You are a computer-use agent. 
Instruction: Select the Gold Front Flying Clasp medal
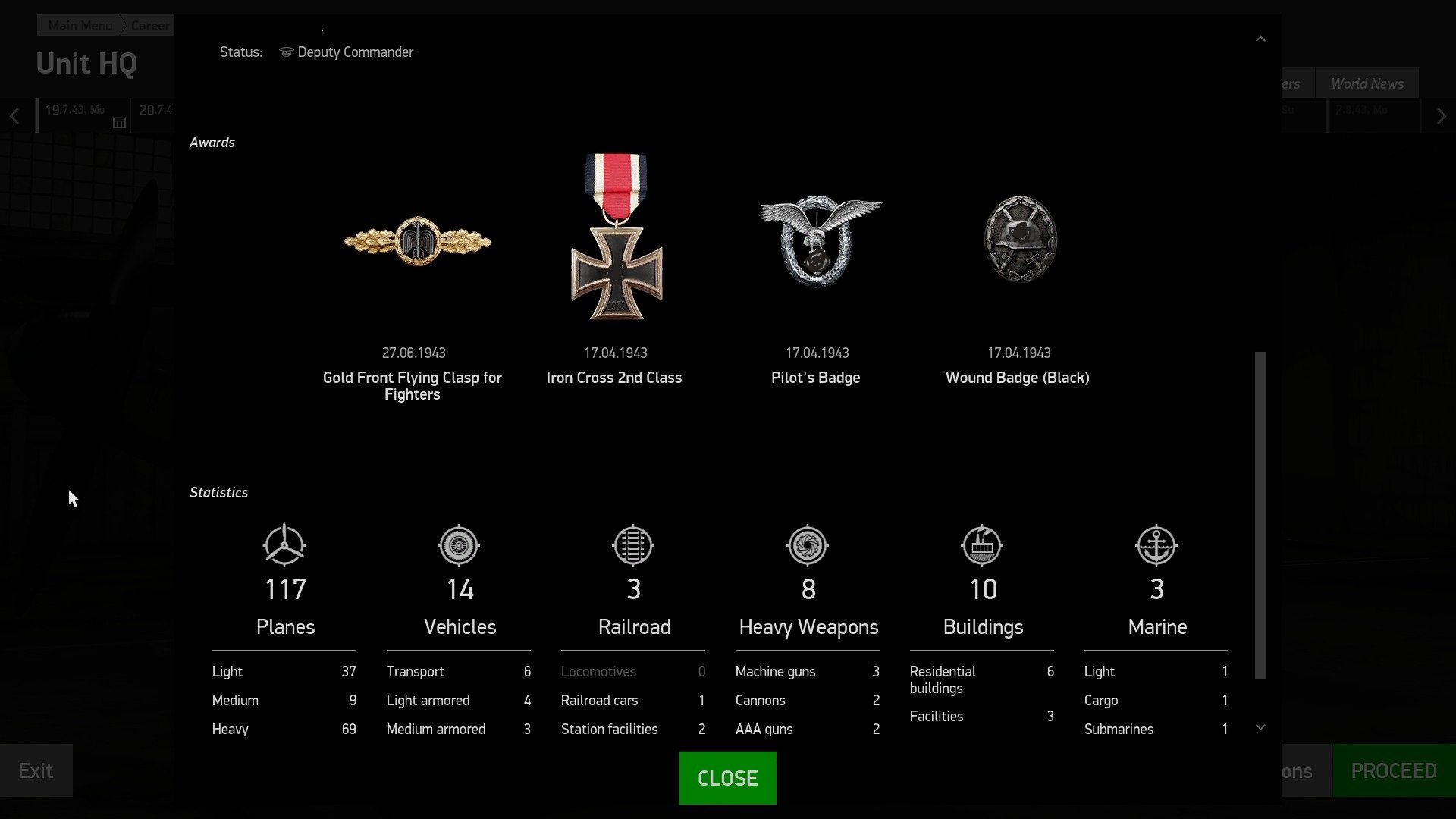(417, 241)
